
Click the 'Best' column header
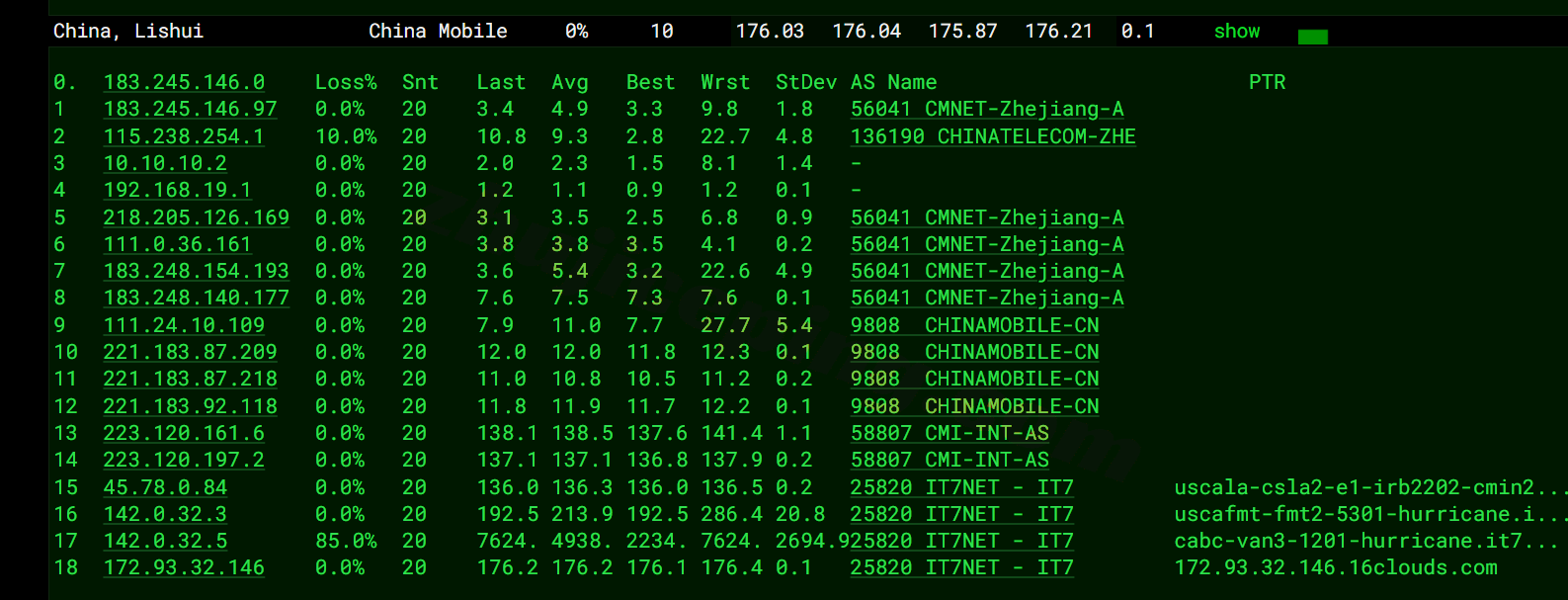click(x=650, y=83)
